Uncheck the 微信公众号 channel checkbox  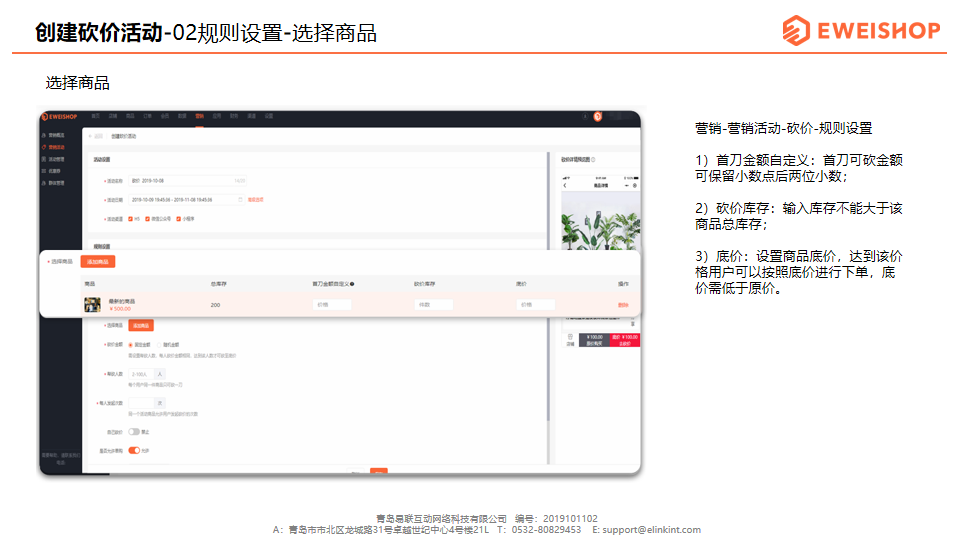[x=148, y=219]
